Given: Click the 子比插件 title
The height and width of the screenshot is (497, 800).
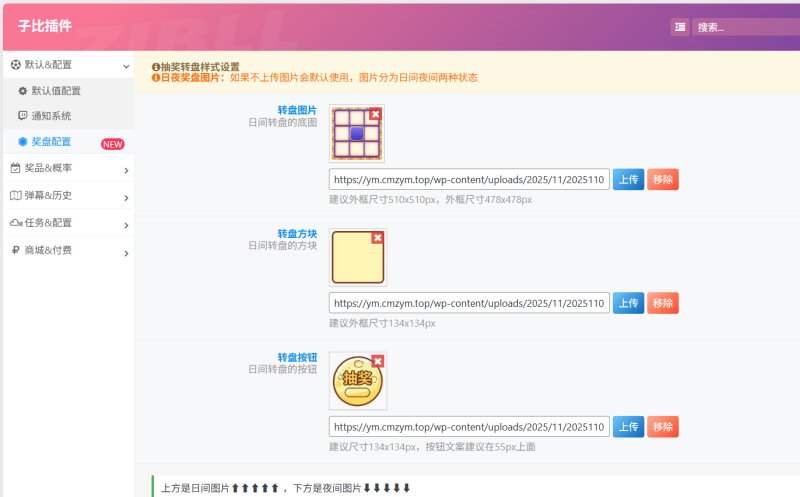Looking at the screenshot, I should (45, 26).
